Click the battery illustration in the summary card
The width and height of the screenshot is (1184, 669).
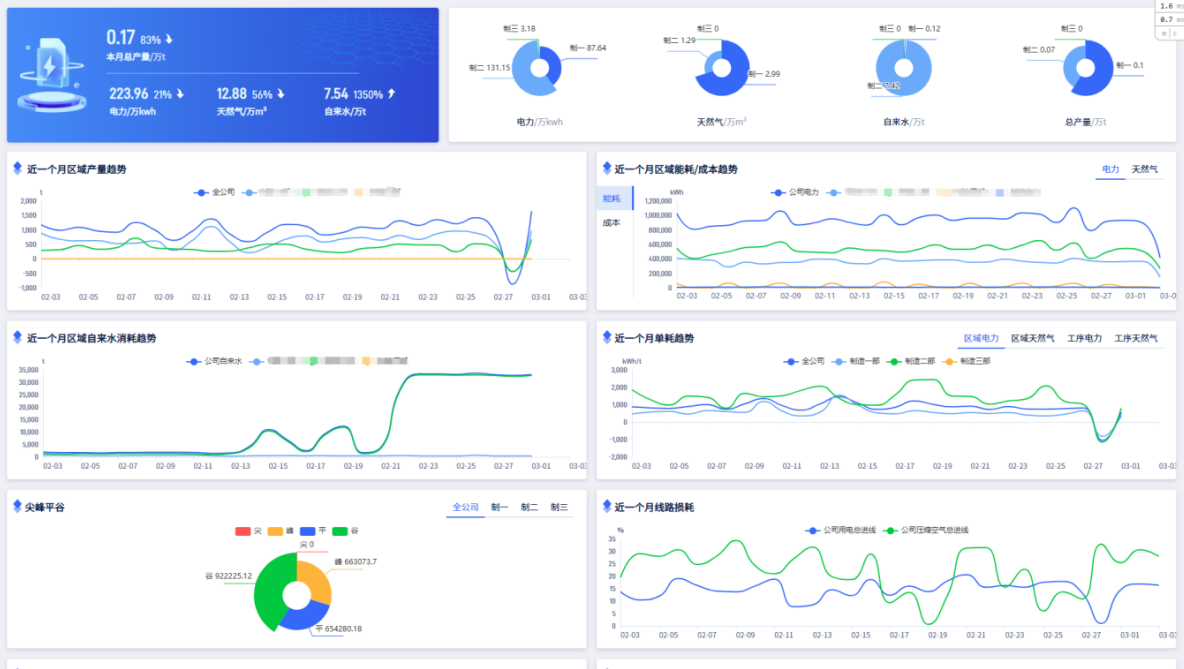click(48, 75)
